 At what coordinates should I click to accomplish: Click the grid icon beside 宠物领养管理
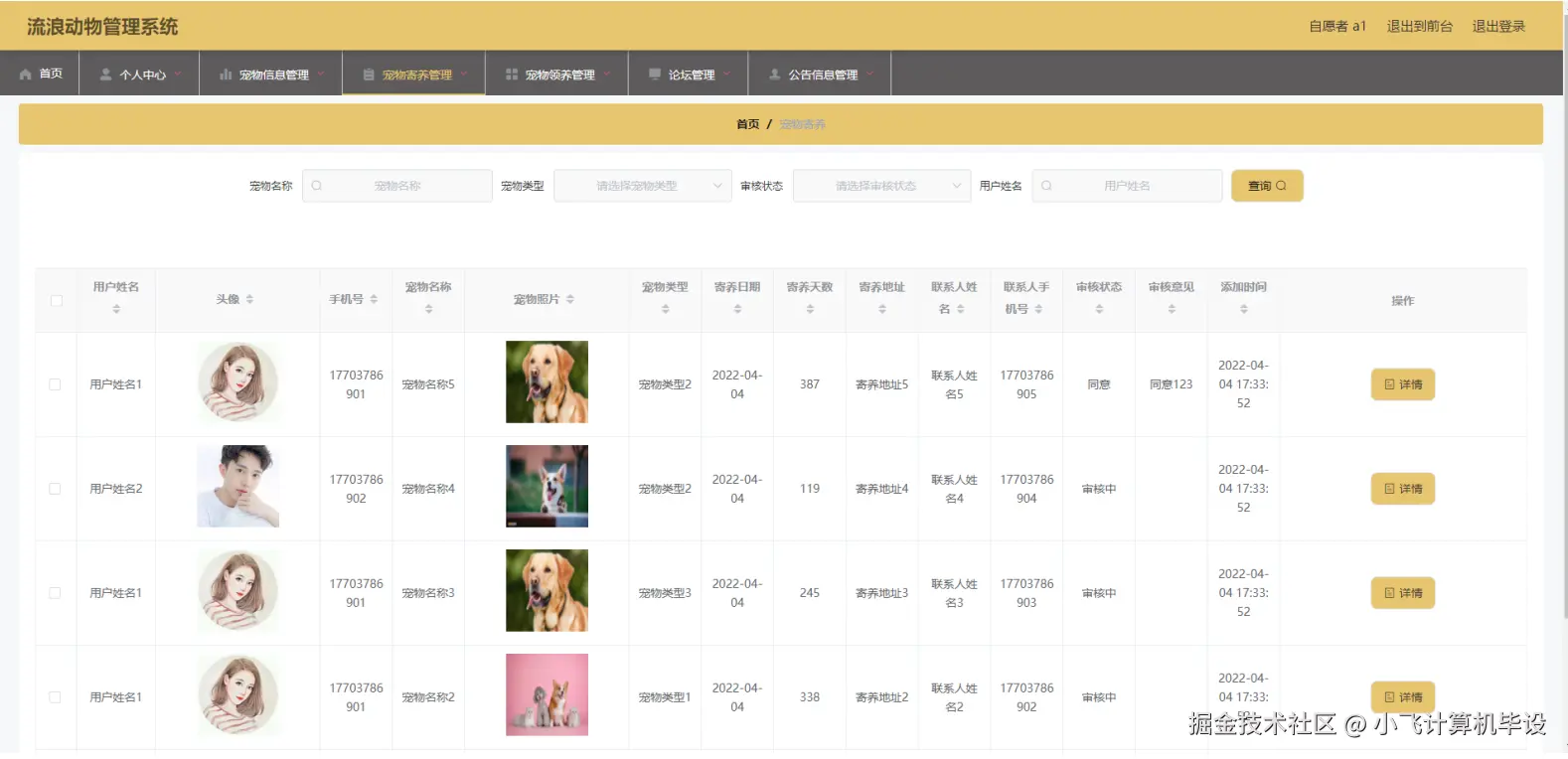pyautogui.click(x=512, y=75)
